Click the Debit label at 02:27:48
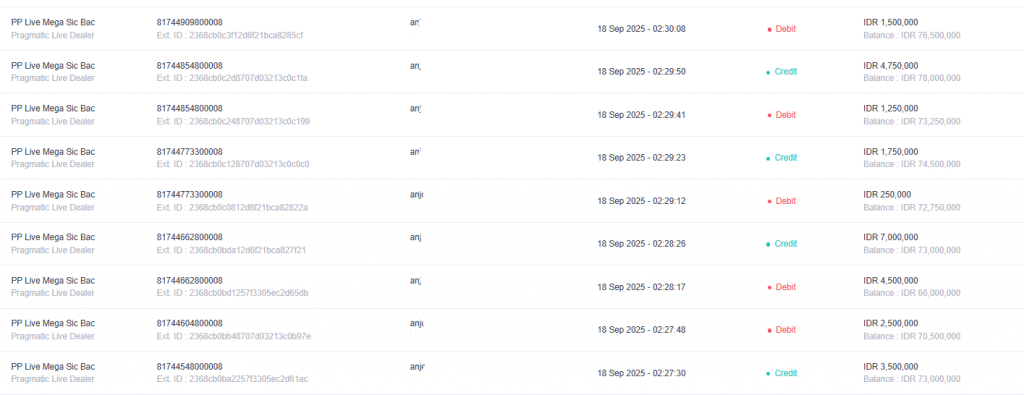This screenshot has width=1024, height=395. click(x=786, y=330)
